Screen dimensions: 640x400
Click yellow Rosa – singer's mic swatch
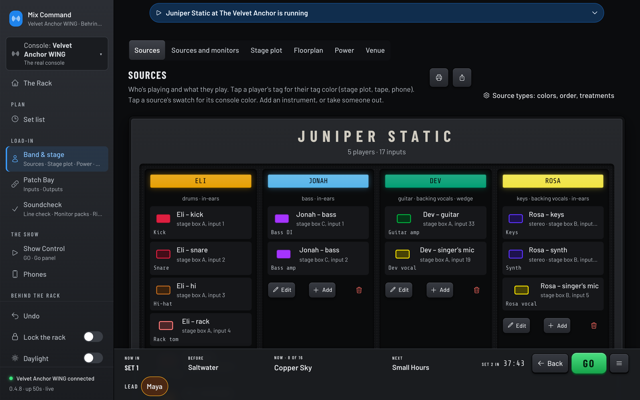(521, 290)
